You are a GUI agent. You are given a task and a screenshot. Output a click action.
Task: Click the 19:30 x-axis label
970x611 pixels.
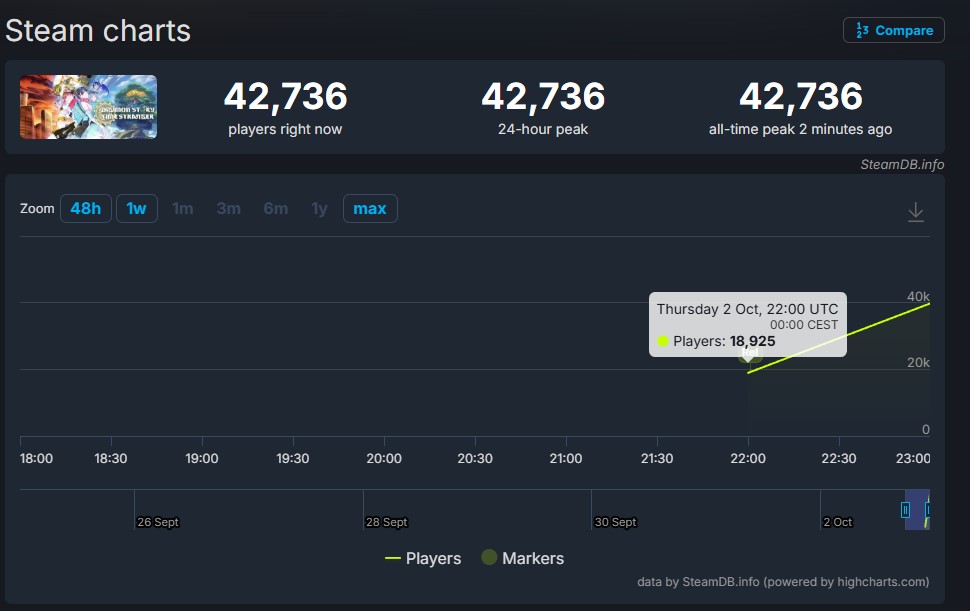(x=293, y=458)
